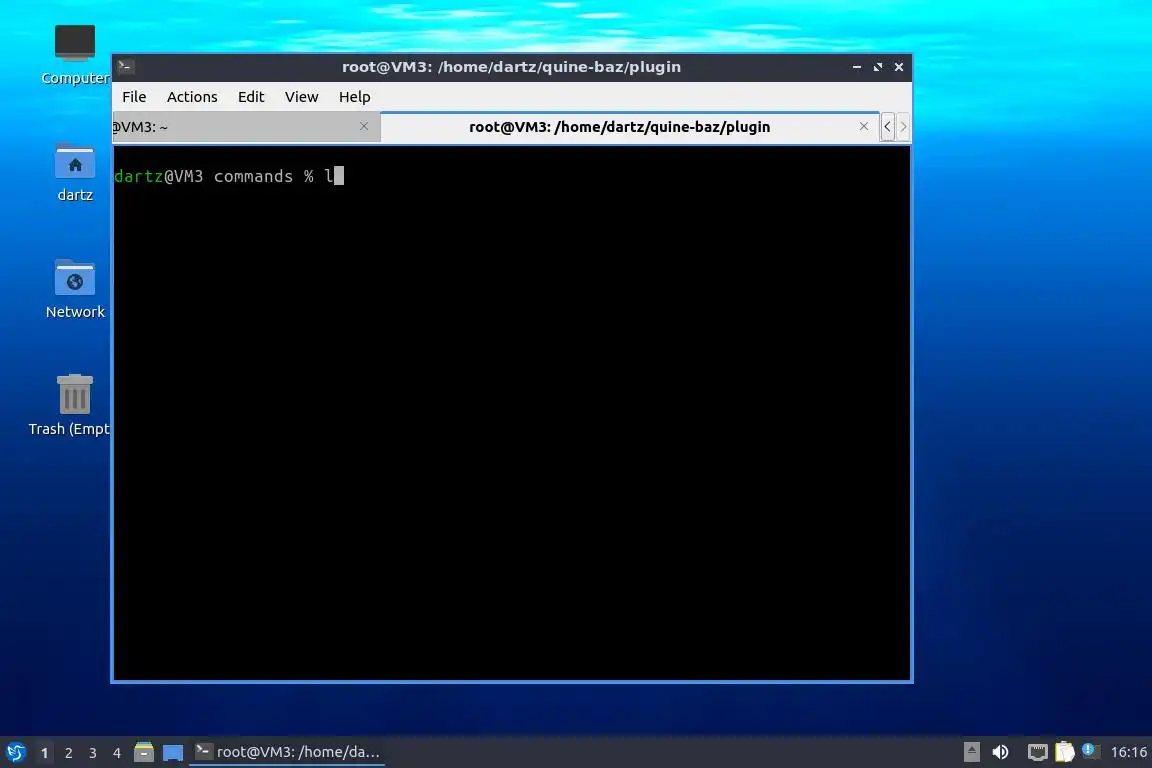Open the update notifier tray icon
1152x768 pixels.
coord(1090,751)
